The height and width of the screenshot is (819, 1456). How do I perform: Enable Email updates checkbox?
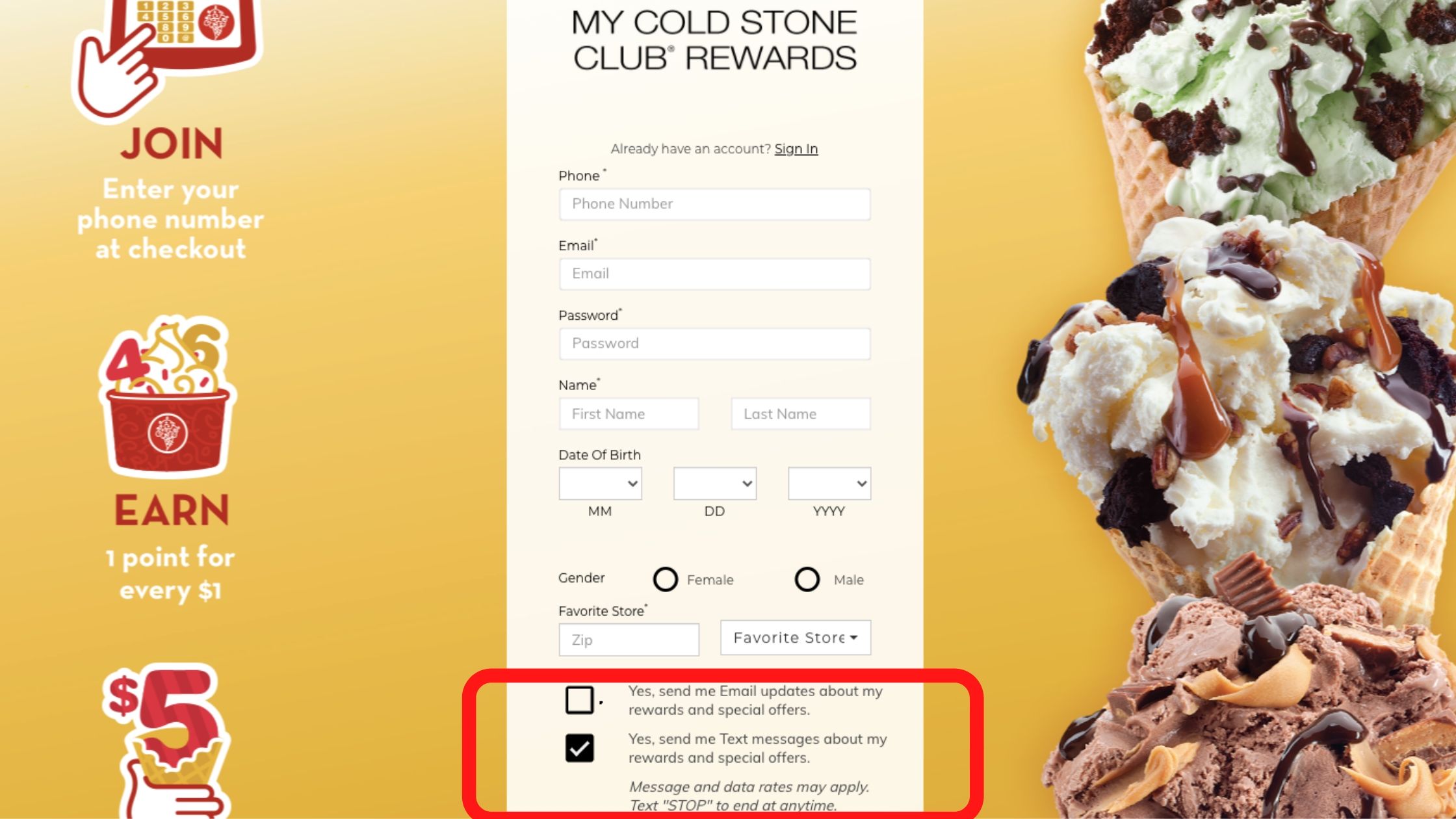click(579, 700)
